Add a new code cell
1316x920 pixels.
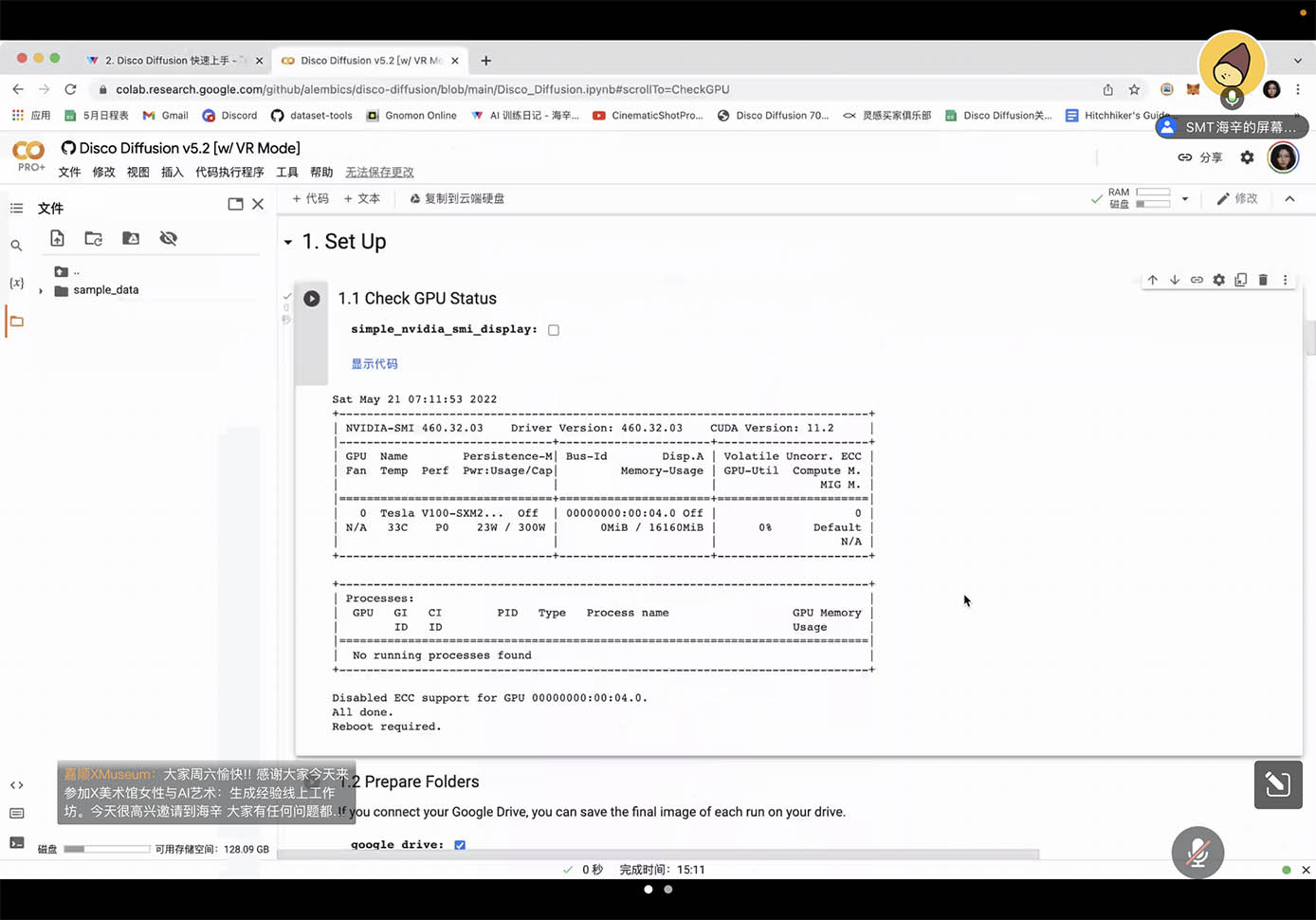(x=310, y=199)
